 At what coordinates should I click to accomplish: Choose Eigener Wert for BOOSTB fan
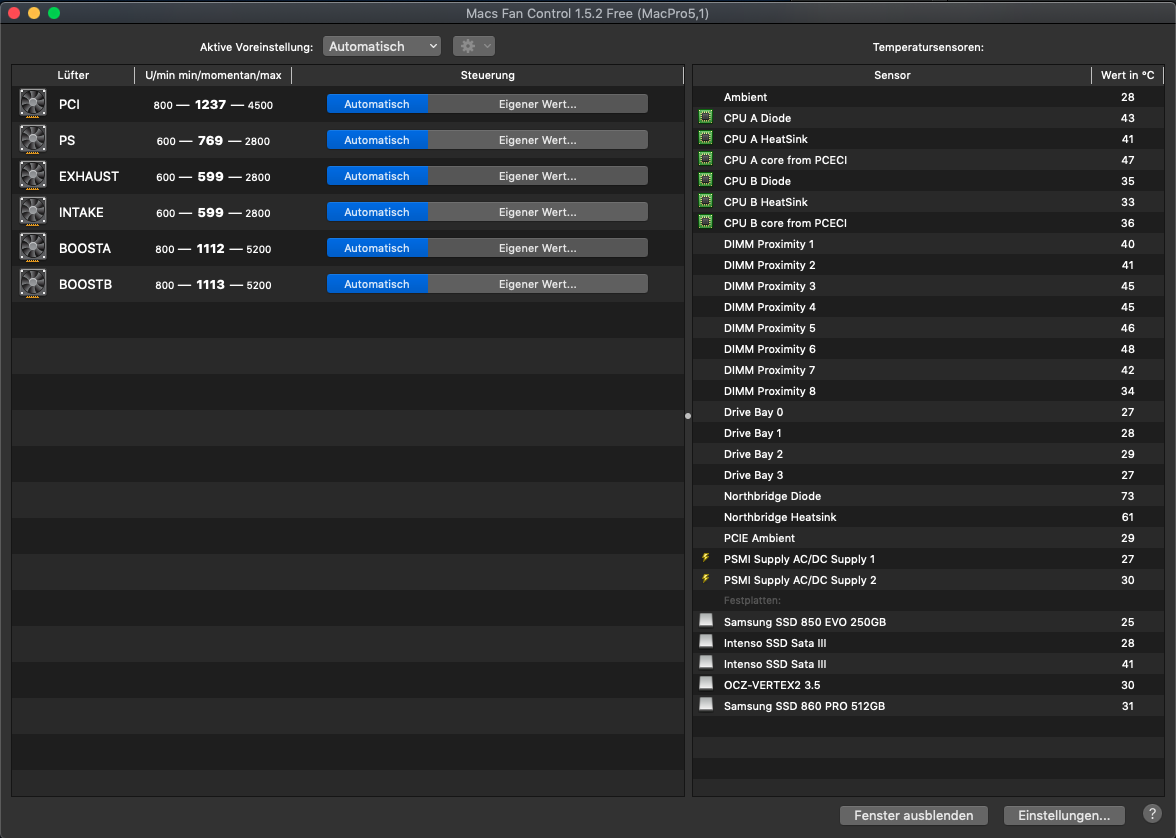click(x=538, y=284)
